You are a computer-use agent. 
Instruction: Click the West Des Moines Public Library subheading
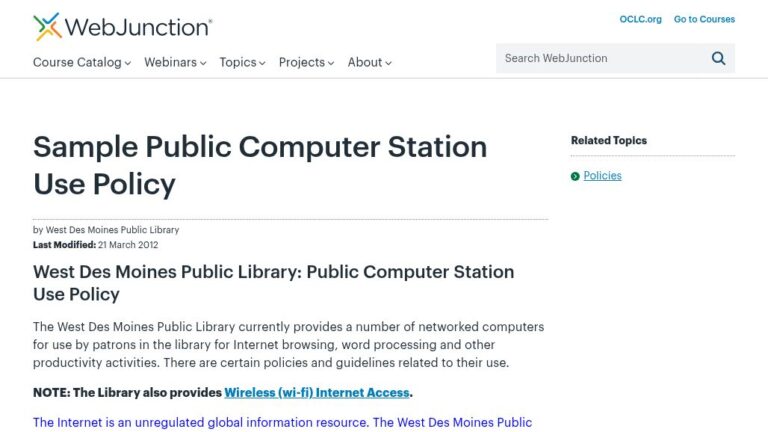273,283
